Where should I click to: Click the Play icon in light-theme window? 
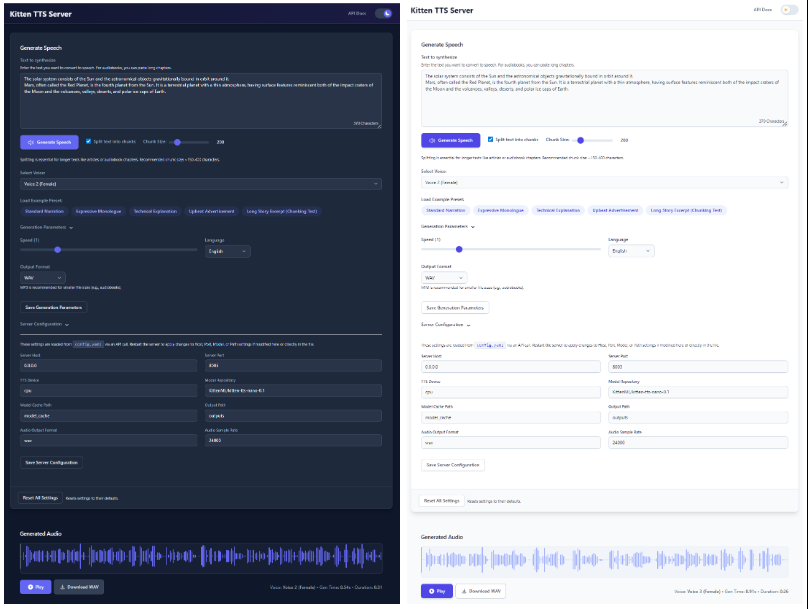tap(431, 591)
